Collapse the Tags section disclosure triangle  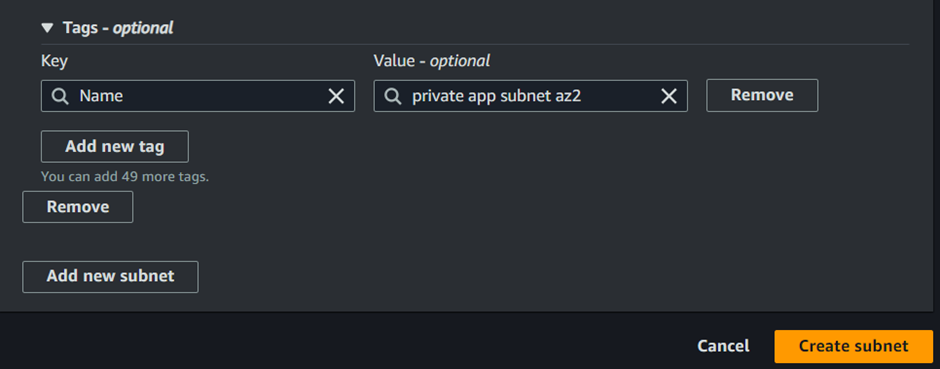pyautogui.click(x=47, y=28)
